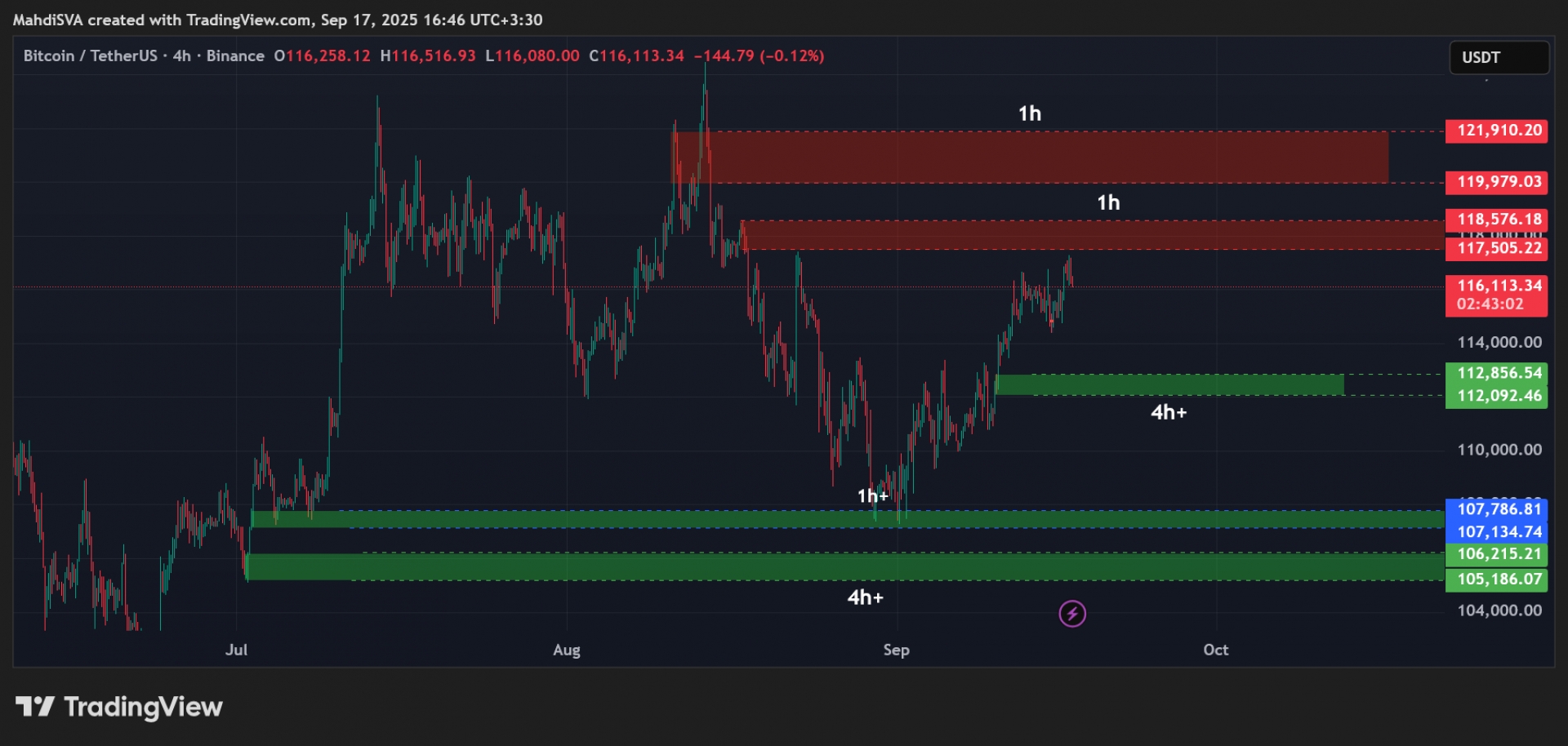Click the blue 107,786.81 price label
Screen dimensions: 1568x746
(1495, 509)
